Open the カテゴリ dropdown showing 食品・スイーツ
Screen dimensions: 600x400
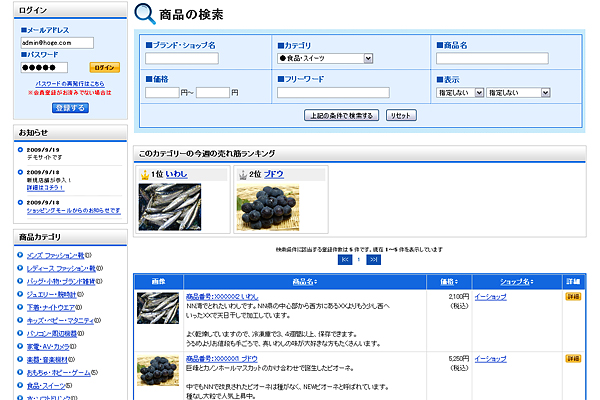tap(325, 58)
